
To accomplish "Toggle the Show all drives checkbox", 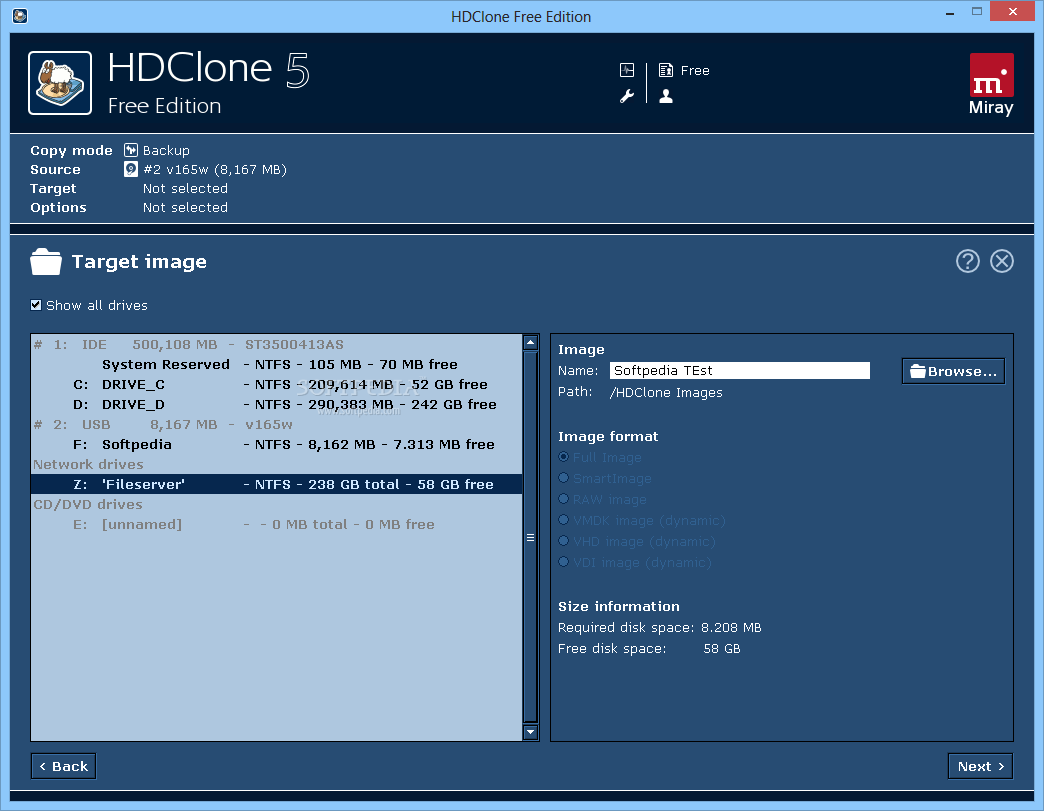I will (x=36, y=305).
